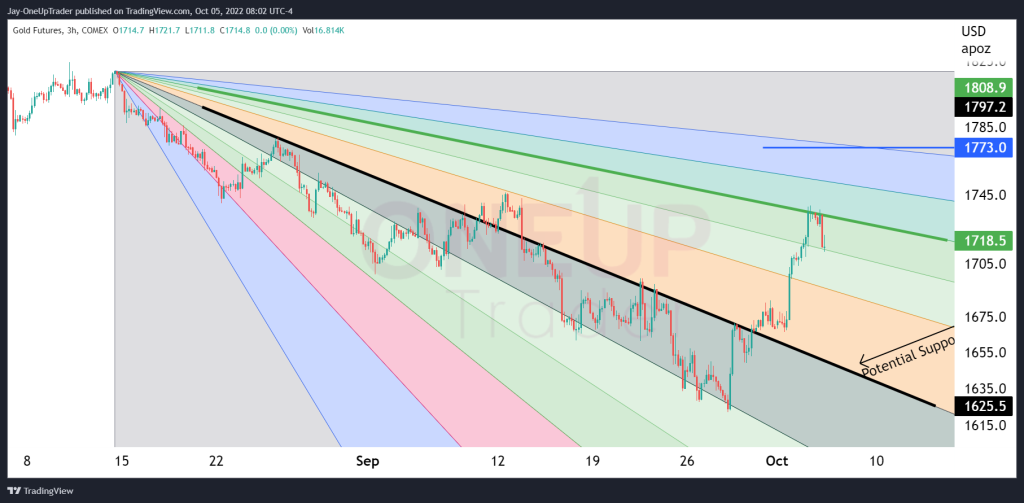The width and height of the screenshot is (1024, 503).
Task: Click the 1615.0 price axis label
Action: pyautogui.click(x=984, y=424)
